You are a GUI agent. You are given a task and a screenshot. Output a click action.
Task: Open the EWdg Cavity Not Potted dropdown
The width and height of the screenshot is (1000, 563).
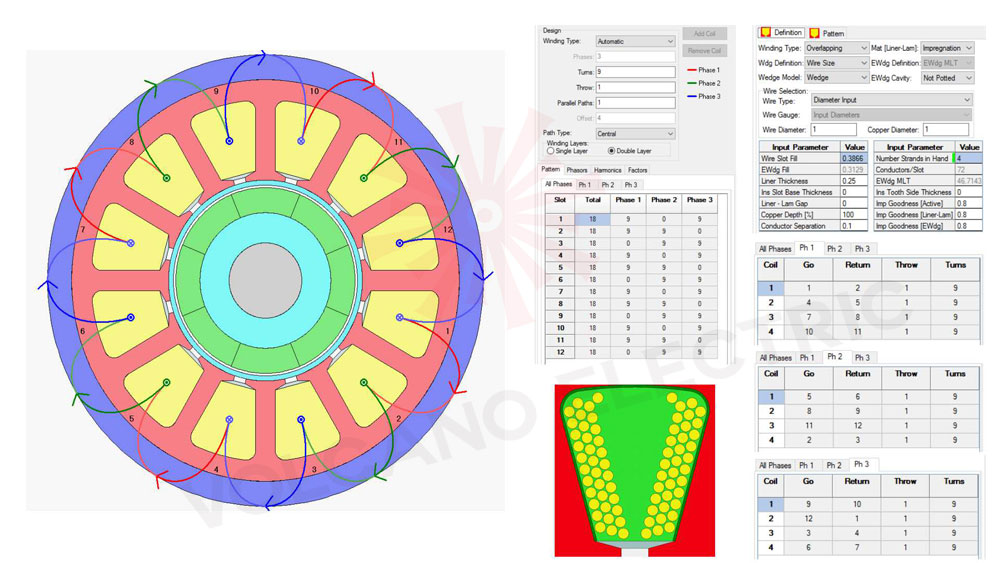947,78
